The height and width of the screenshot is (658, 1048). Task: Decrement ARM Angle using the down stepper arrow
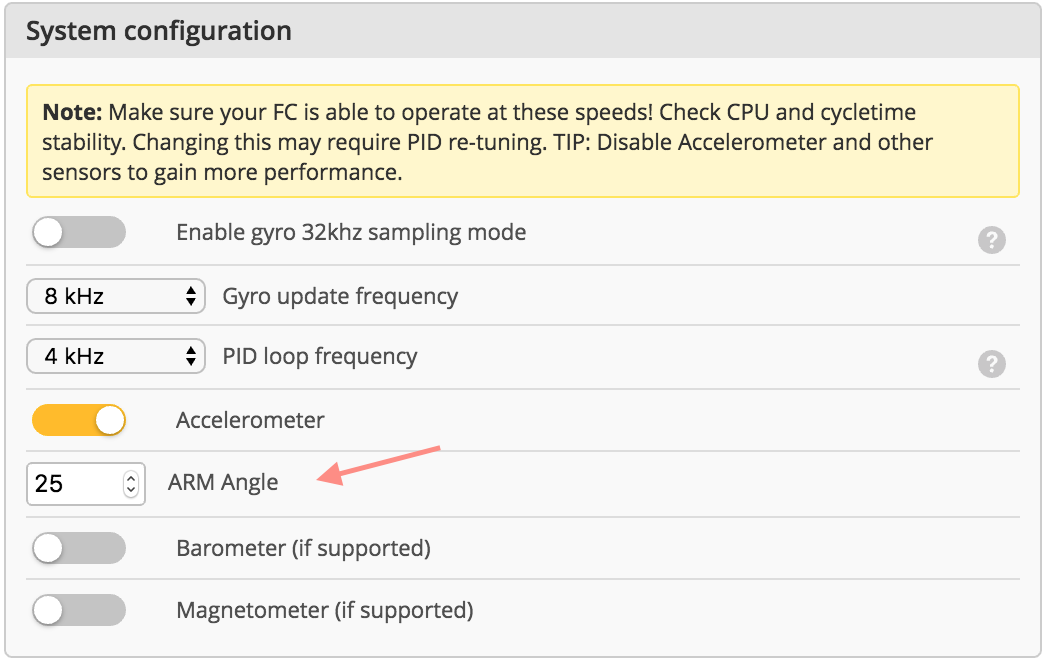pos(130,489)
